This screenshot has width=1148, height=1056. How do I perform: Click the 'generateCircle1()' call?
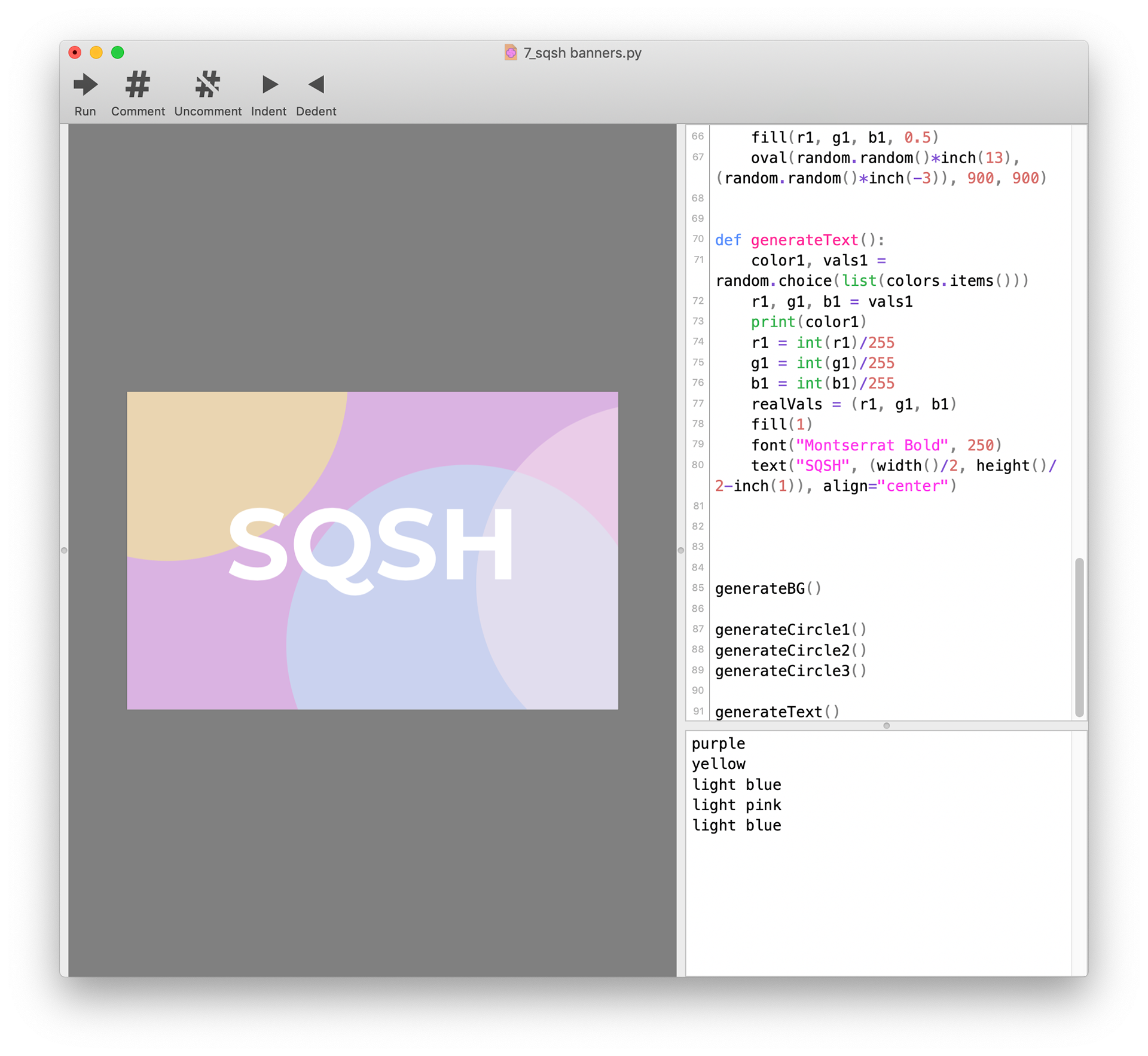pos(790,630)
